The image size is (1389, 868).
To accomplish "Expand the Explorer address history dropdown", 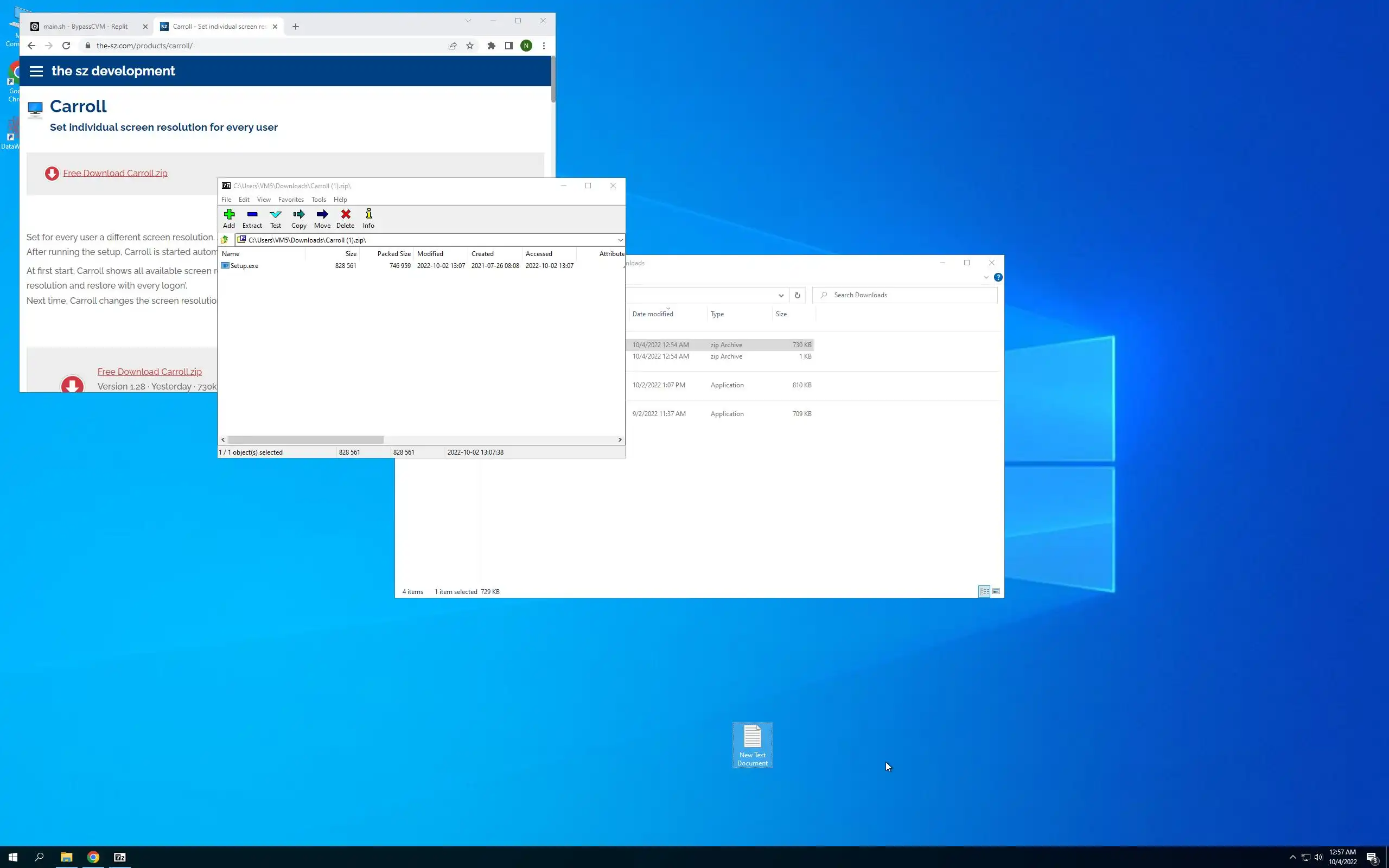I will [x=781, y=295].
